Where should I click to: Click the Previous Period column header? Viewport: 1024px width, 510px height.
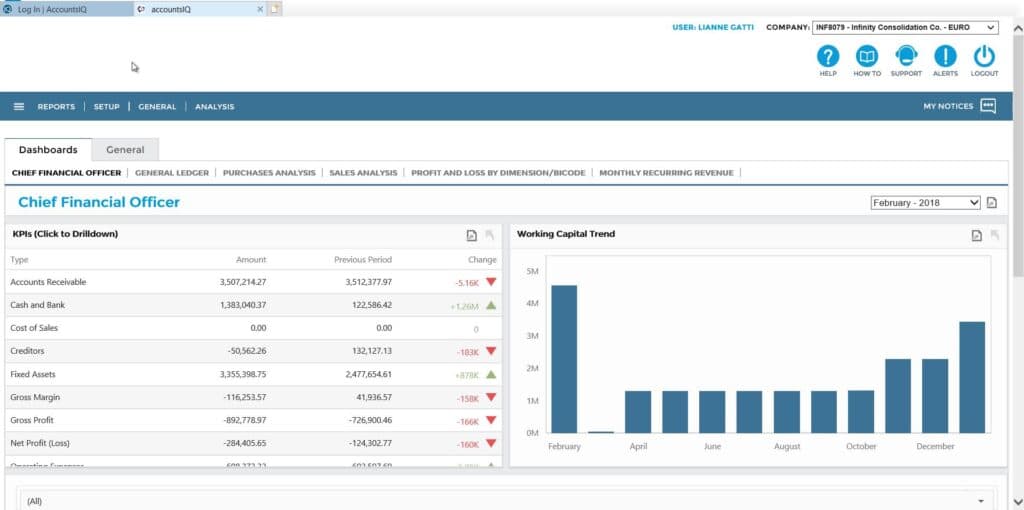point(363,259)
